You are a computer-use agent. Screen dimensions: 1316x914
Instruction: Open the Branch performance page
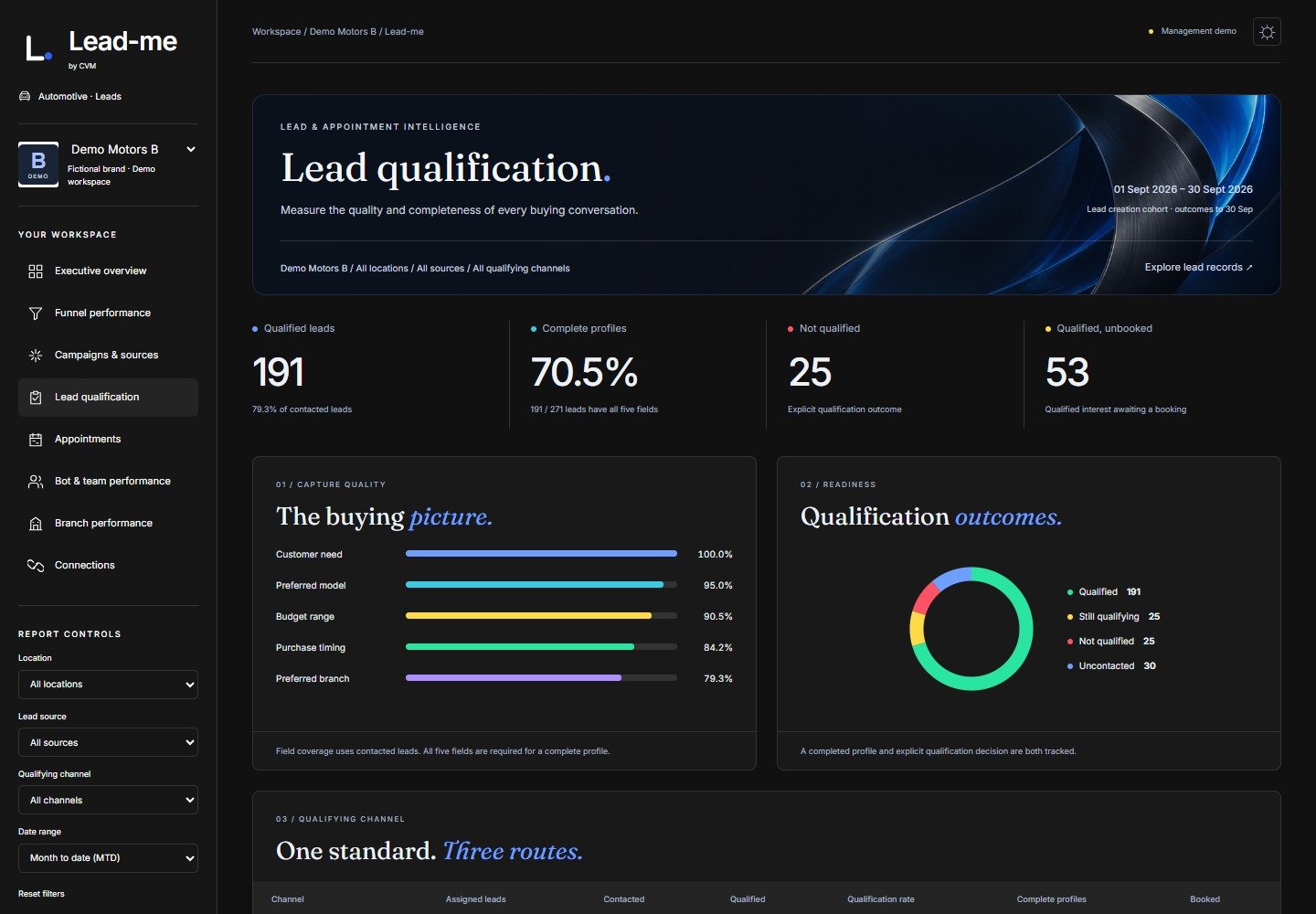click(x=108, y=524)
